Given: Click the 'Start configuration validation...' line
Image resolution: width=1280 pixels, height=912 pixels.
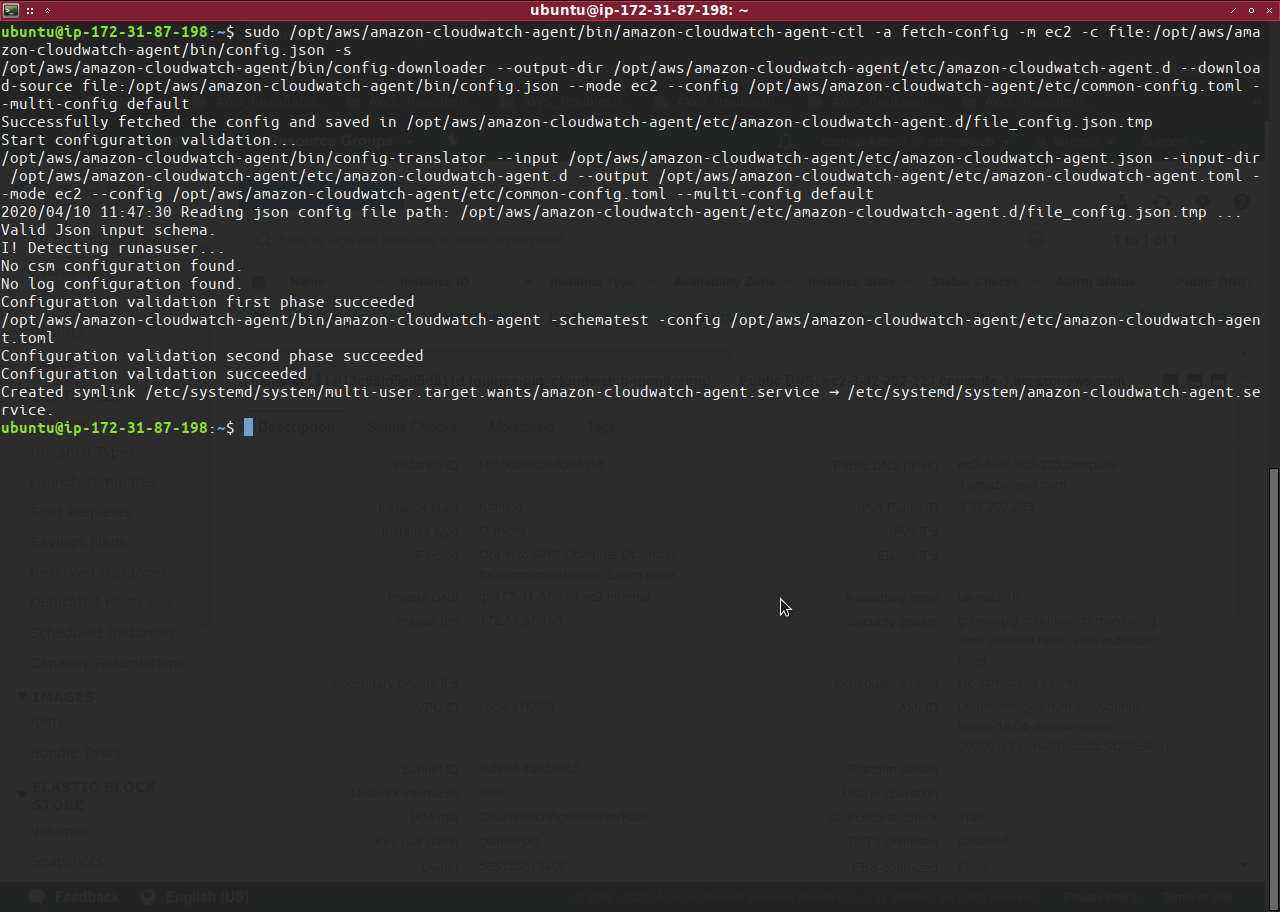Looking at the screenshot, I should (x=150, y=140).
